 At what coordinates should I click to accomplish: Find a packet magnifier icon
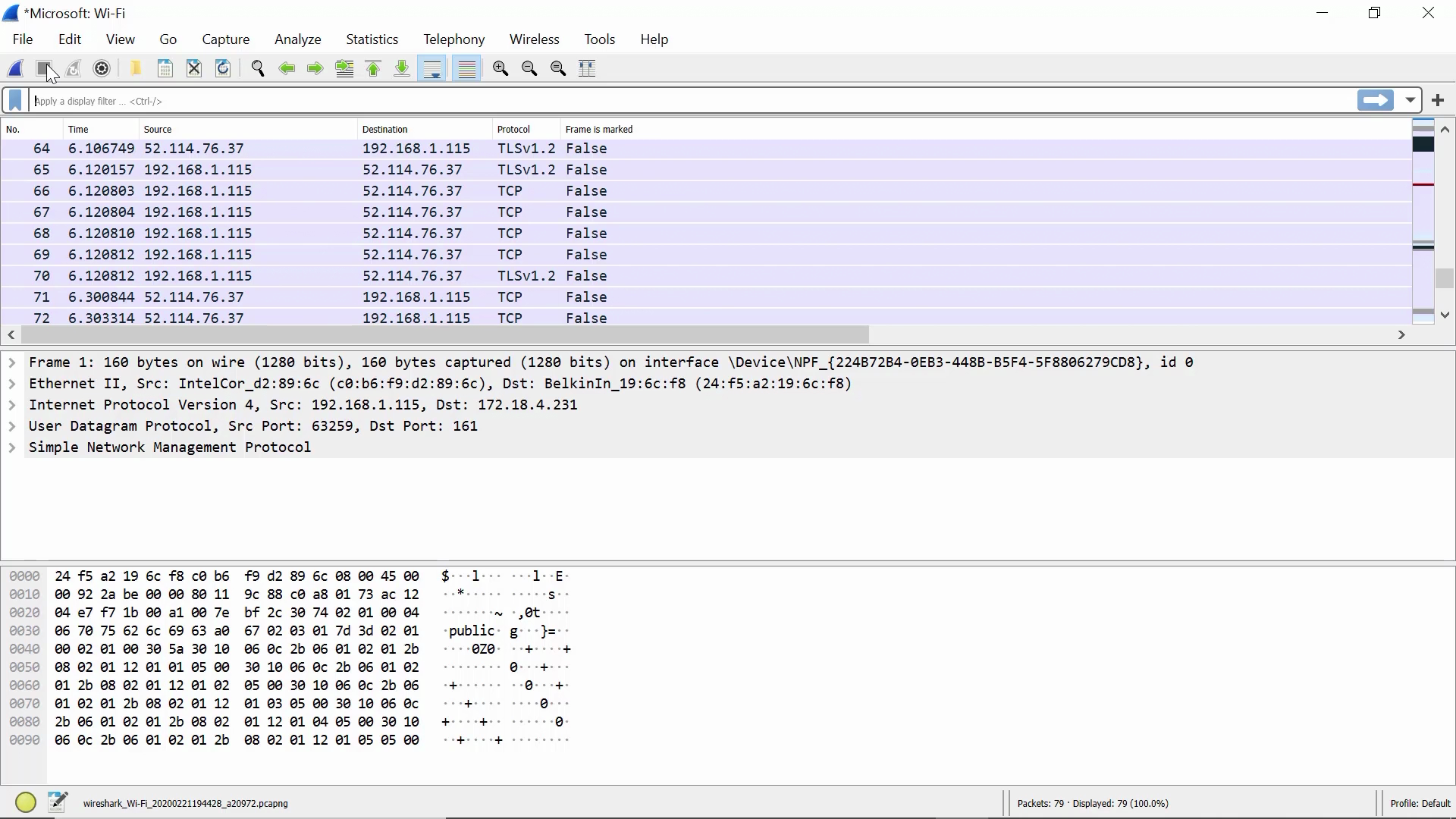(258, 68)
